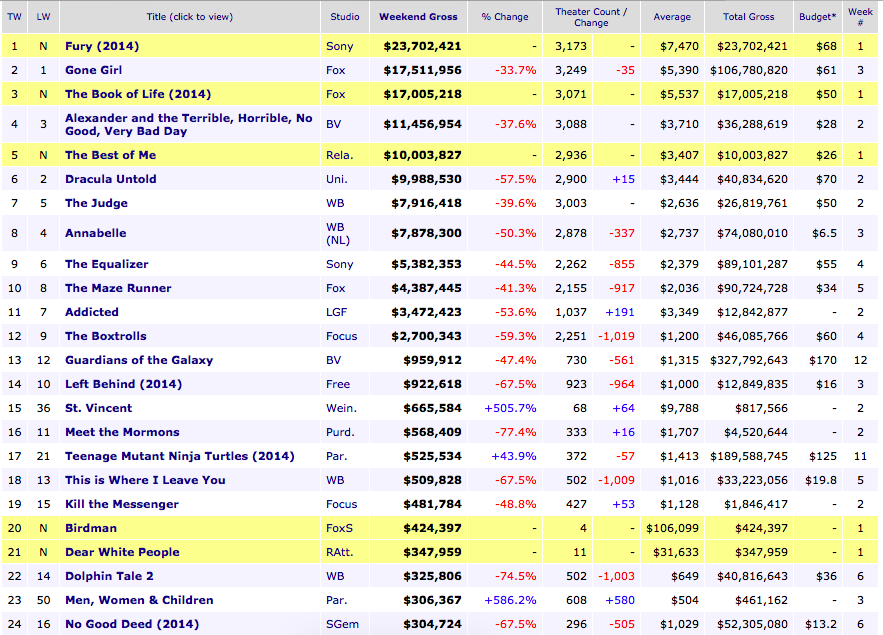Viewport: 883px width, 635px height.
Task: Select Men, Women & Children +586.2% value
Action: coord(510,600)
